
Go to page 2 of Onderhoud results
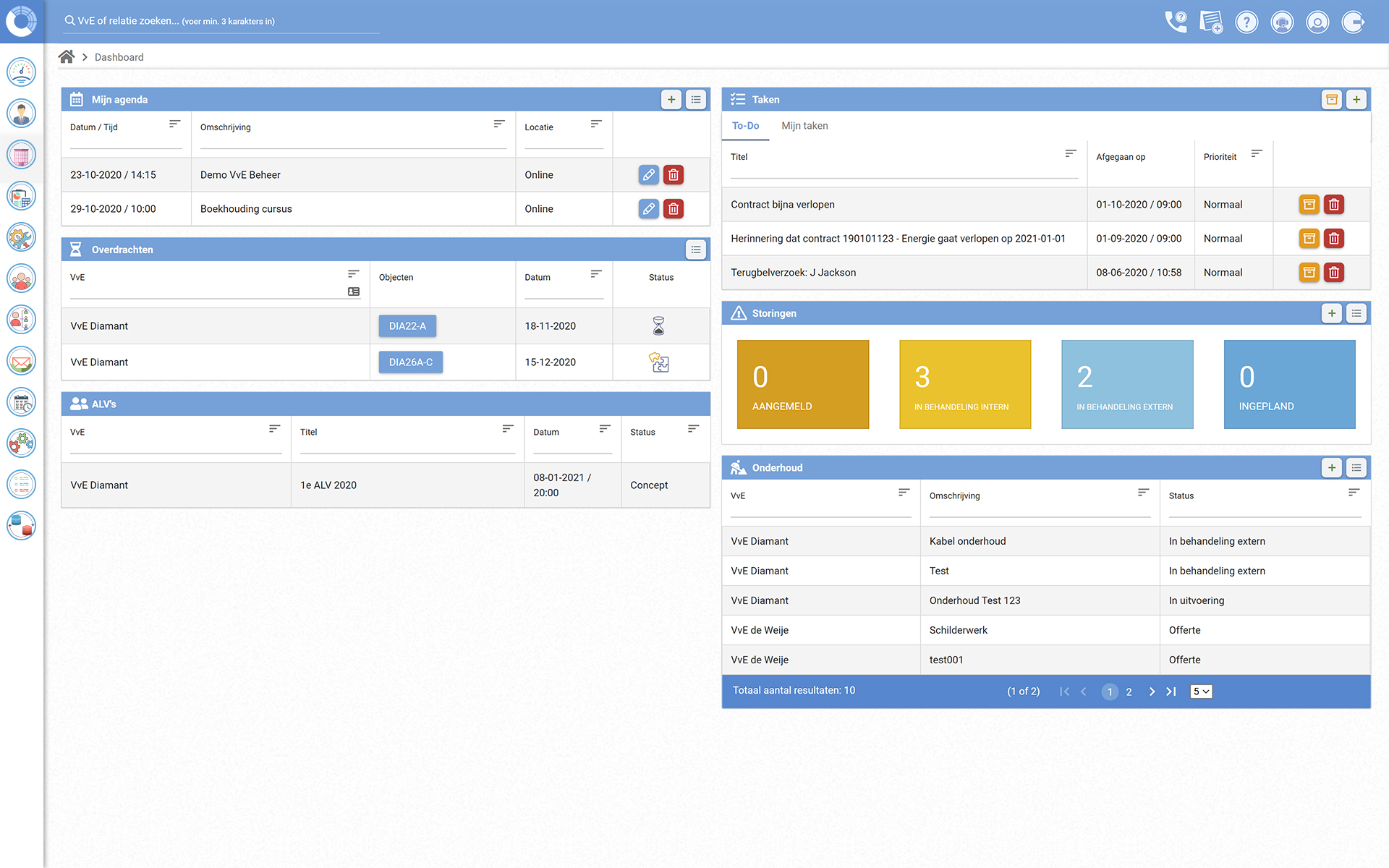[x=1129, y=692]
